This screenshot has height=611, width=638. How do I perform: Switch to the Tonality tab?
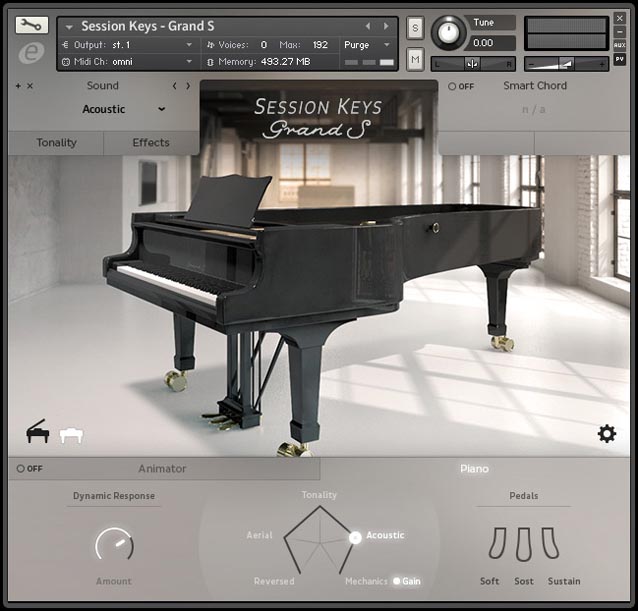pos(56,143)
